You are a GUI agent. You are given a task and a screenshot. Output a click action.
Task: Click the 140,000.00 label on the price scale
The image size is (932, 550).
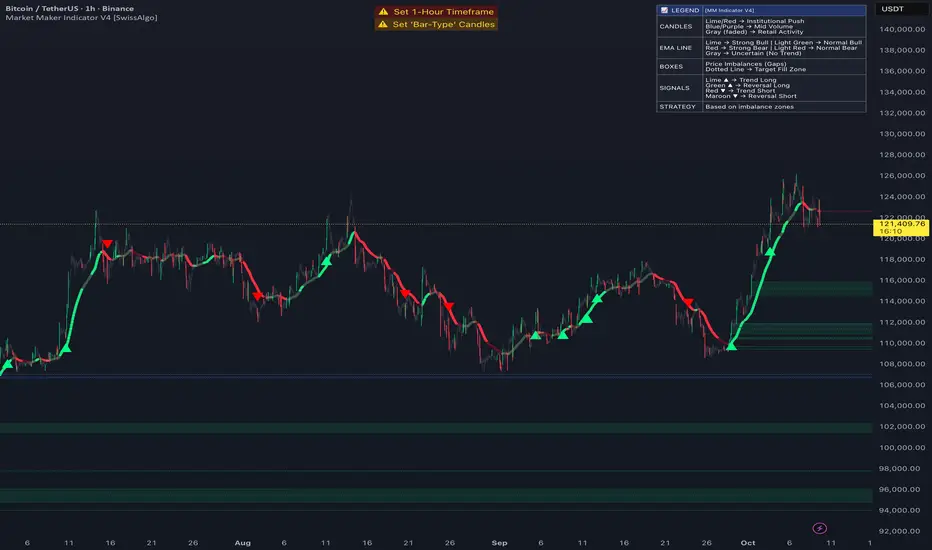901,30
